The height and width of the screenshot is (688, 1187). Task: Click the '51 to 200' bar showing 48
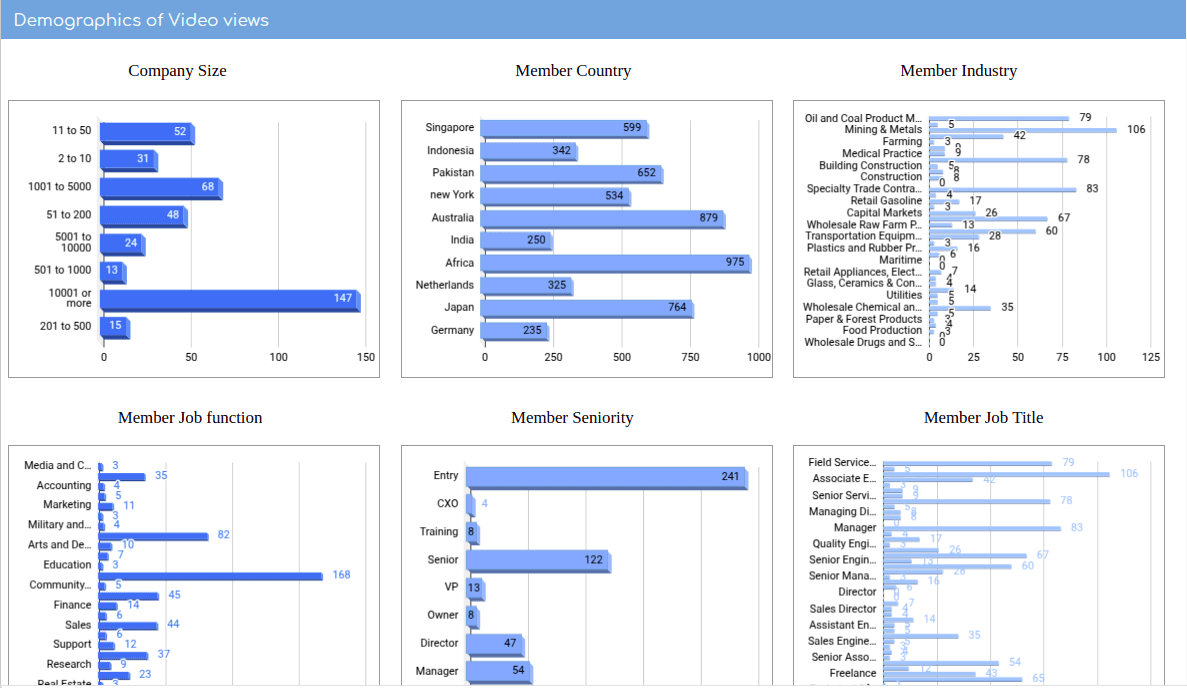click(x=144, y=216)
